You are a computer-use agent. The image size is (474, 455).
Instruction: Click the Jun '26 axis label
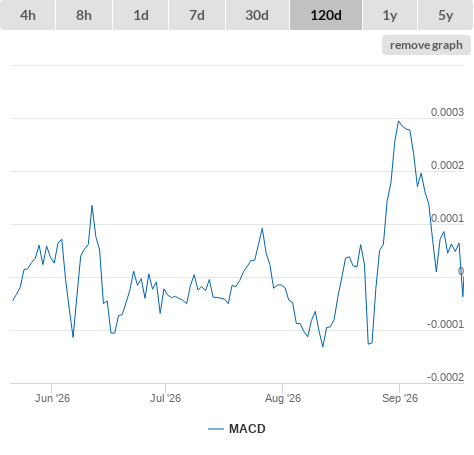(52, 398)
